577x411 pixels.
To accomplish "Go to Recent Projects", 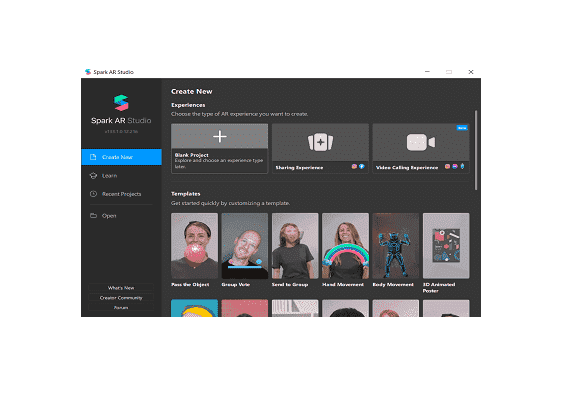I will click(x=121, y=194).
